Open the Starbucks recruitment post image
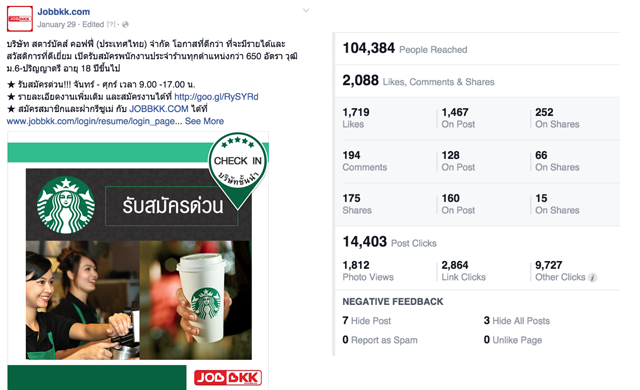The width and height of the screenshot is (640, 390). 138,261
